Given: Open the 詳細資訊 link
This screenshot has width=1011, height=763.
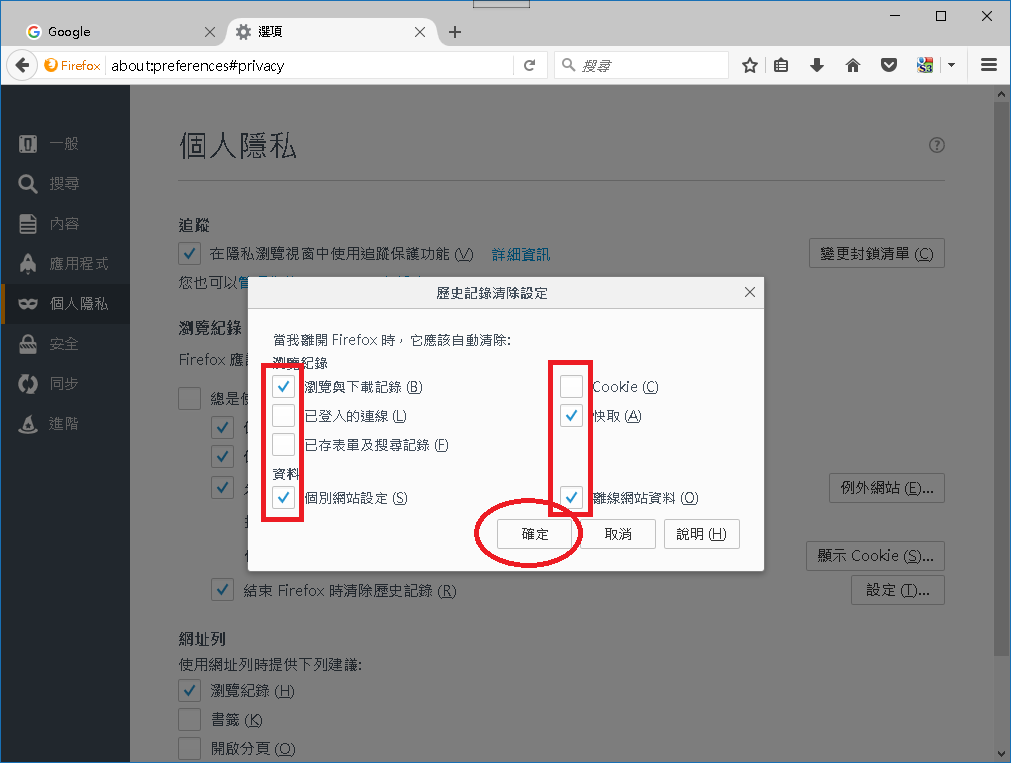Looking at the screenshot, I should (520, 254).
